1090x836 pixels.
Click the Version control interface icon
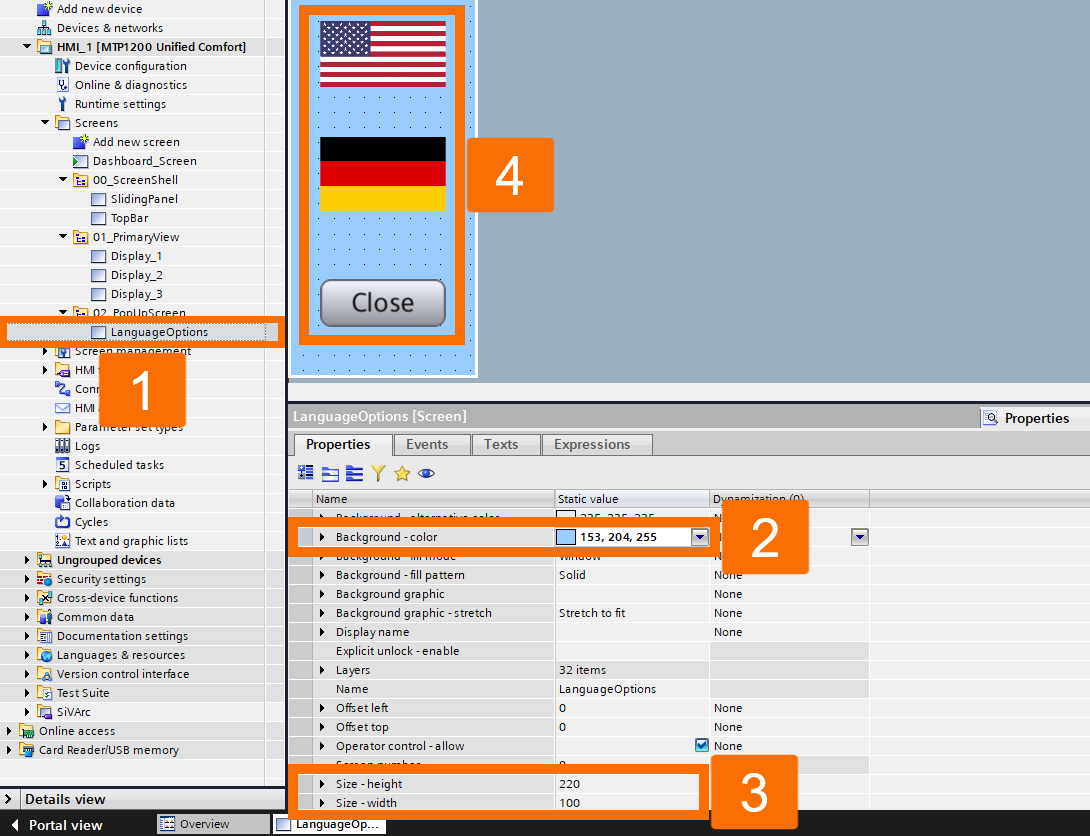44,674
